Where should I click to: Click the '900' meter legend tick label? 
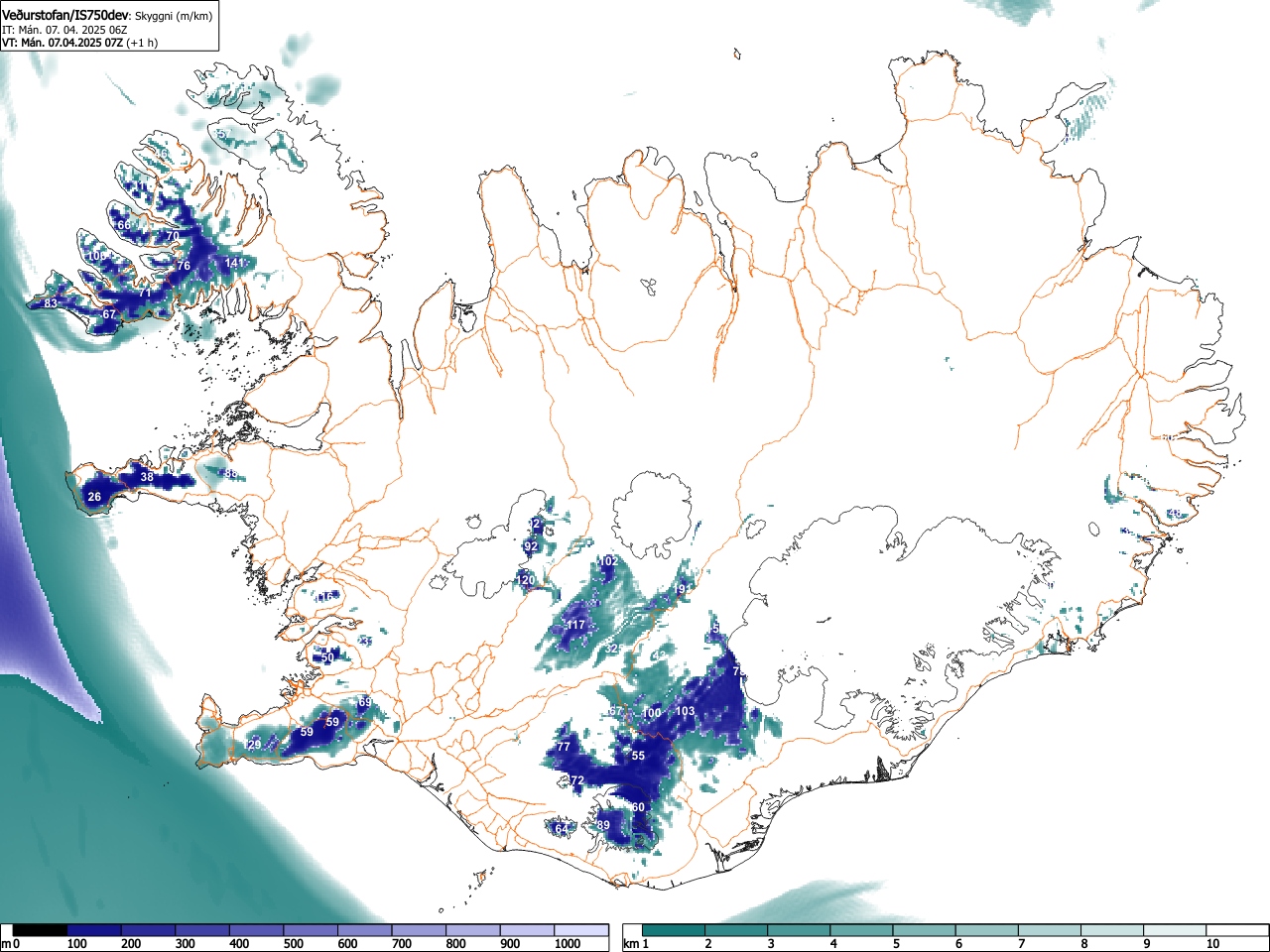(x=510, y=944)
